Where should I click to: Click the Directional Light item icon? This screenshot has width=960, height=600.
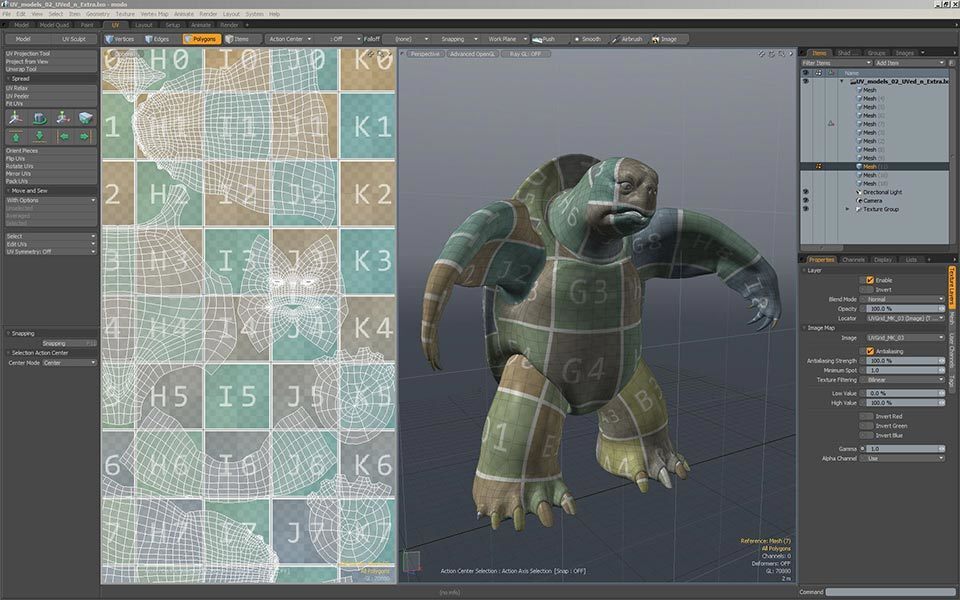point(859,192)
